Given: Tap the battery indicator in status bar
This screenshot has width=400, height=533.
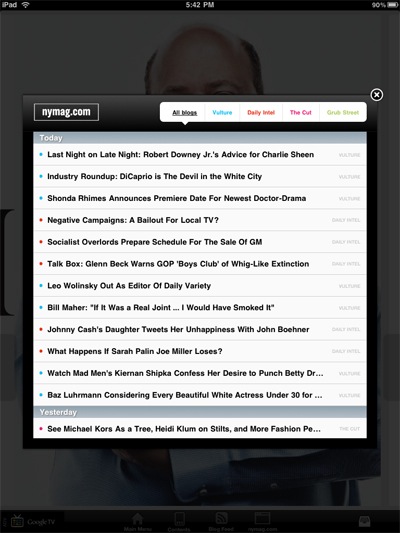Looking at the screenshot, I should click(393, 5).
